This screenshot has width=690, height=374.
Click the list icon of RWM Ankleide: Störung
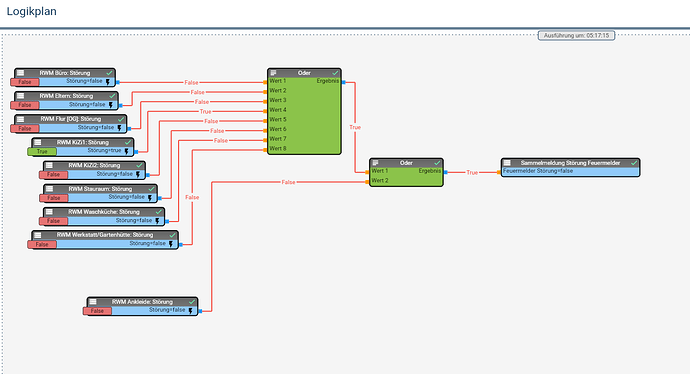click(93, 302)
